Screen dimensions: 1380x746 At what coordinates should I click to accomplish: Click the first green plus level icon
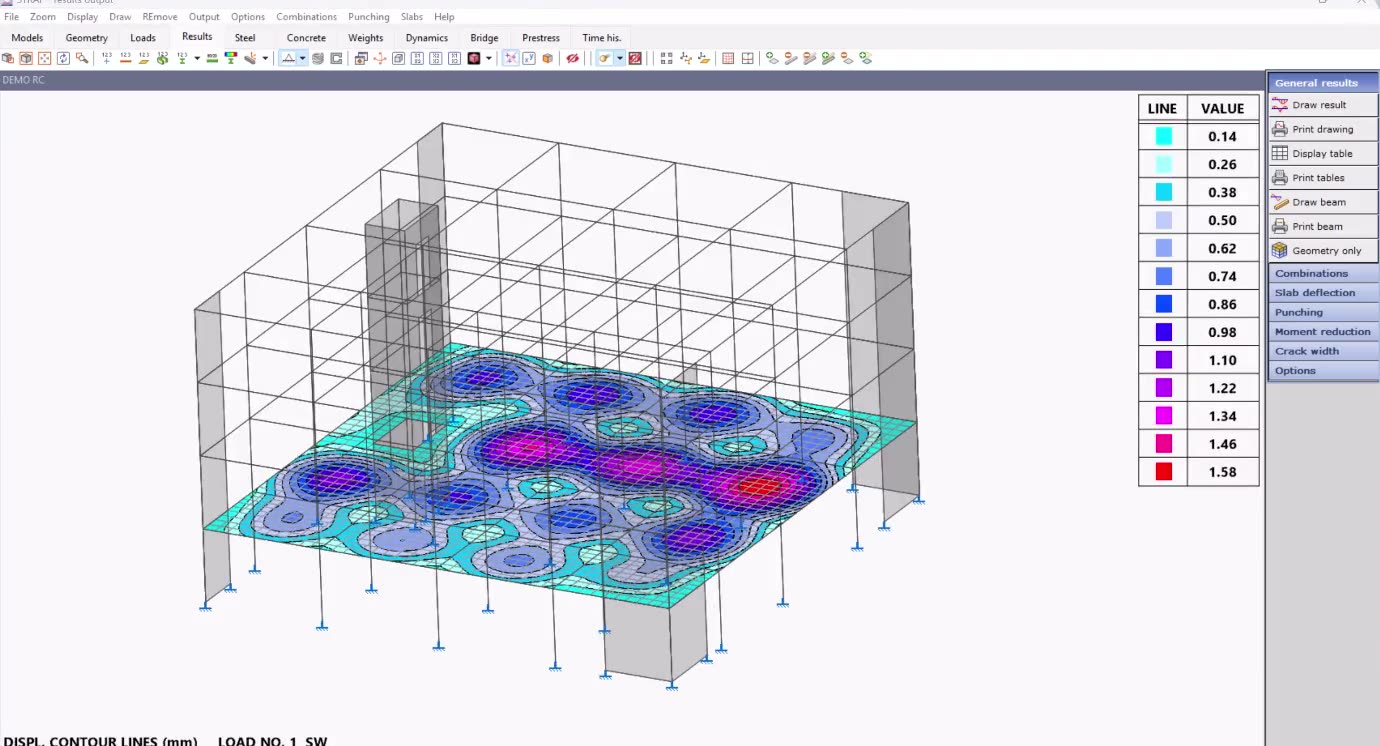(772, 58)
